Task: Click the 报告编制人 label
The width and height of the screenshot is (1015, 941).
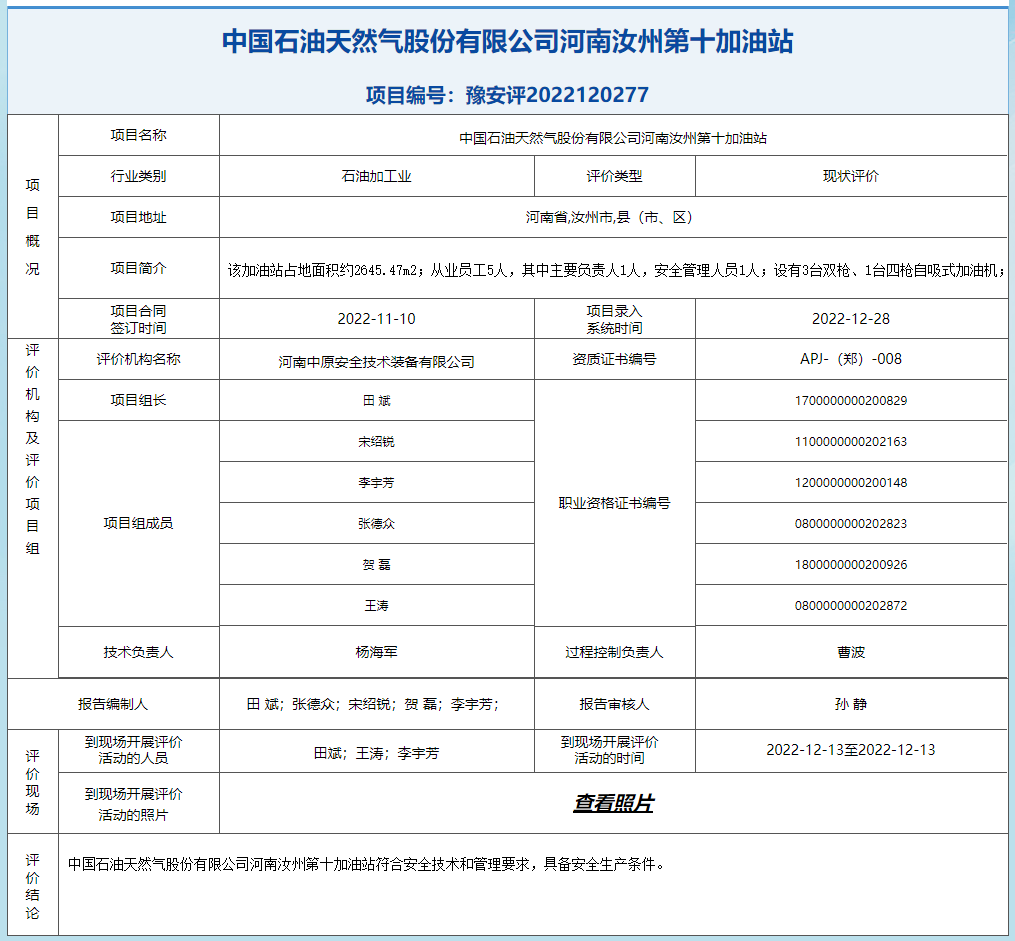Action: pyautogui.click(x=113, y=704)
